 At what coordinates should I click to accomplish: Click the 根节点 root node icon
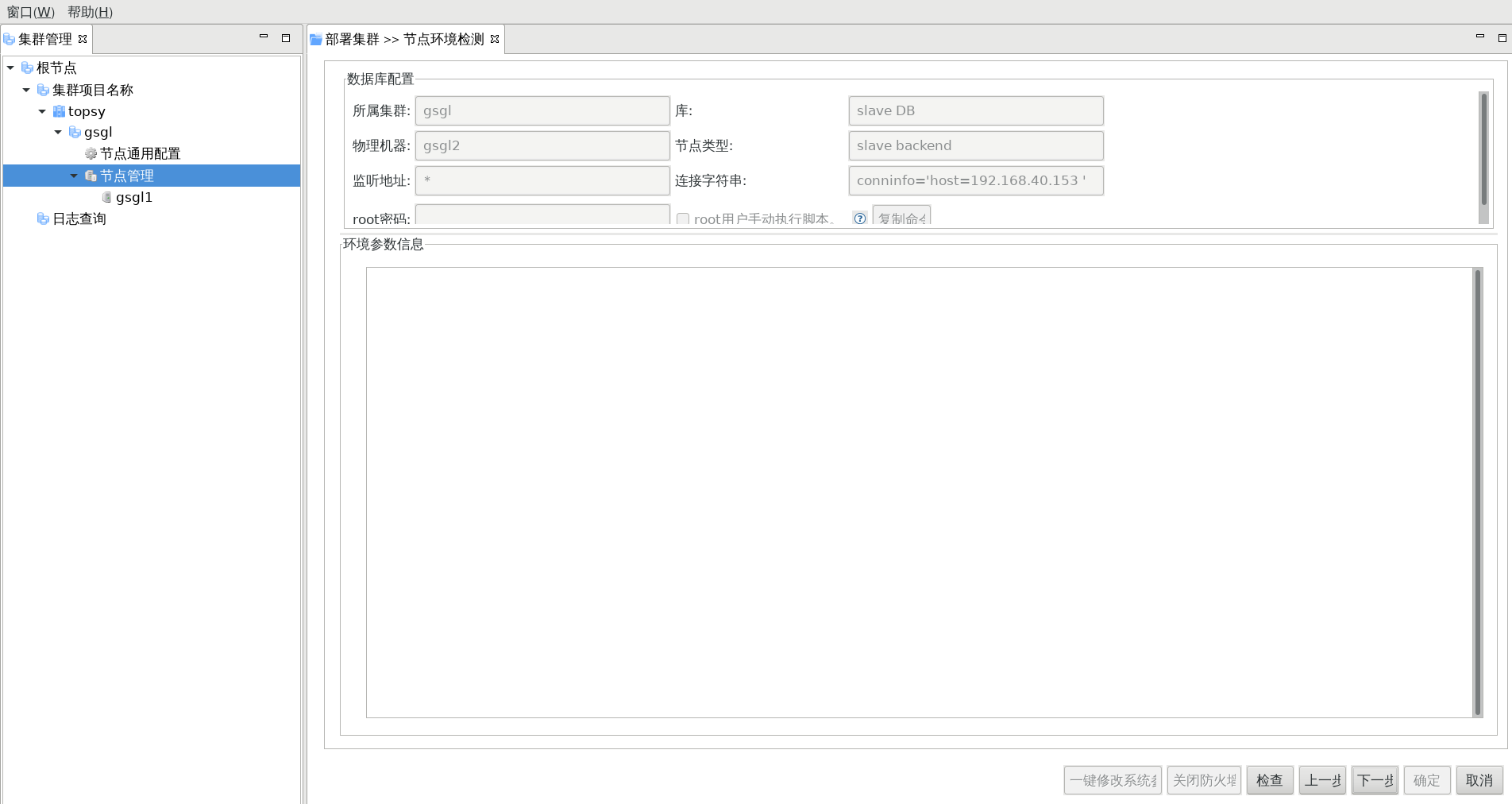[x=27, y=68]
